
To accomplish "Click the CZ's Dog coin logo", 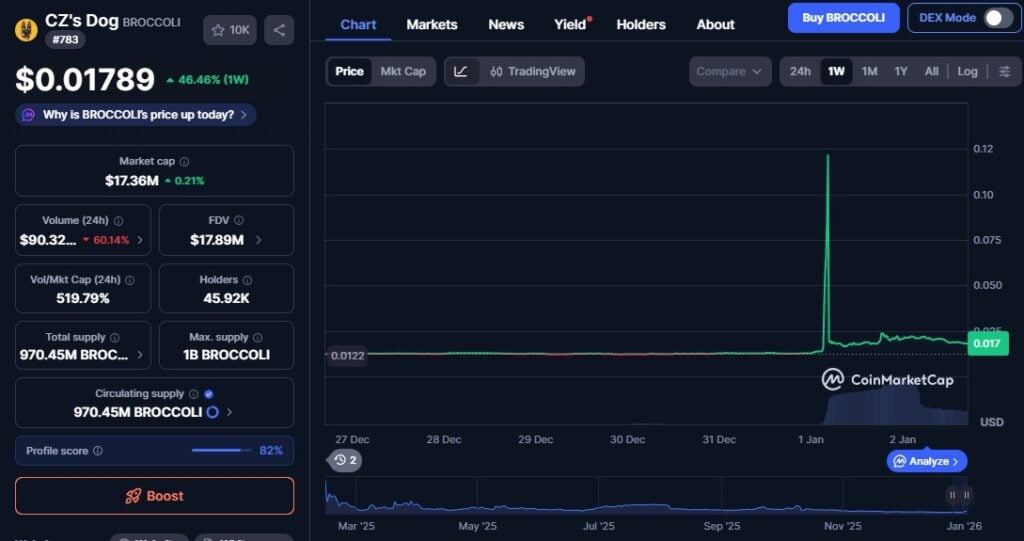I will pos(26,30).
